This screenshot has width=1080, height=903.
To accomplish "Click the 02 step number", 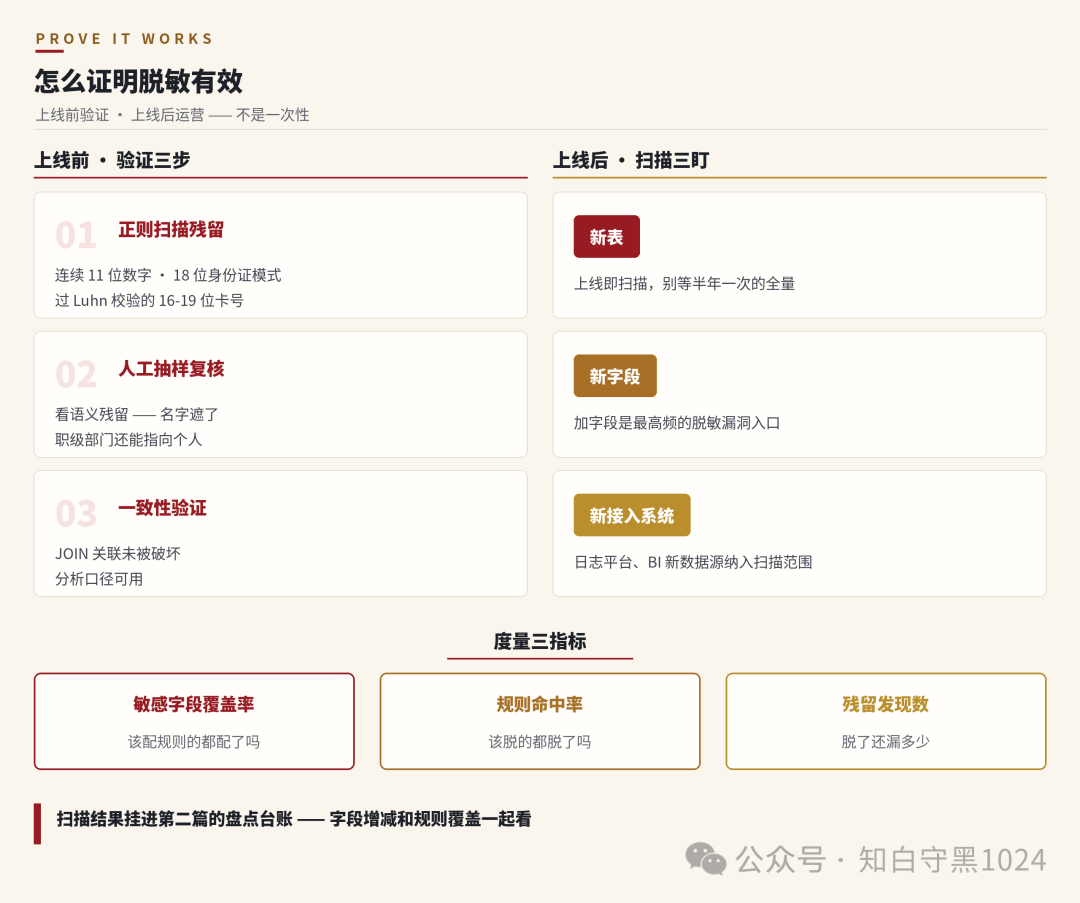I will pos(76,374).
